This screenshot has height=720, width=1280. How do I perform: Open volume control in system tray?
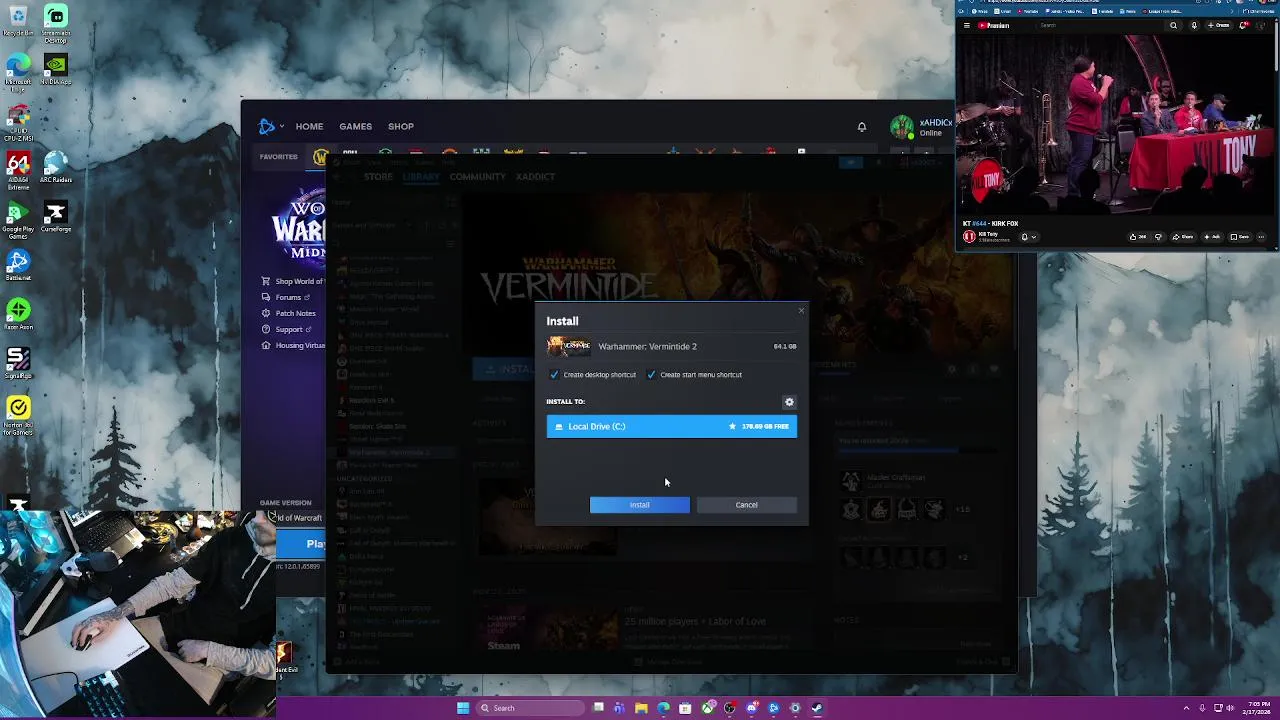coord(1229,708)
